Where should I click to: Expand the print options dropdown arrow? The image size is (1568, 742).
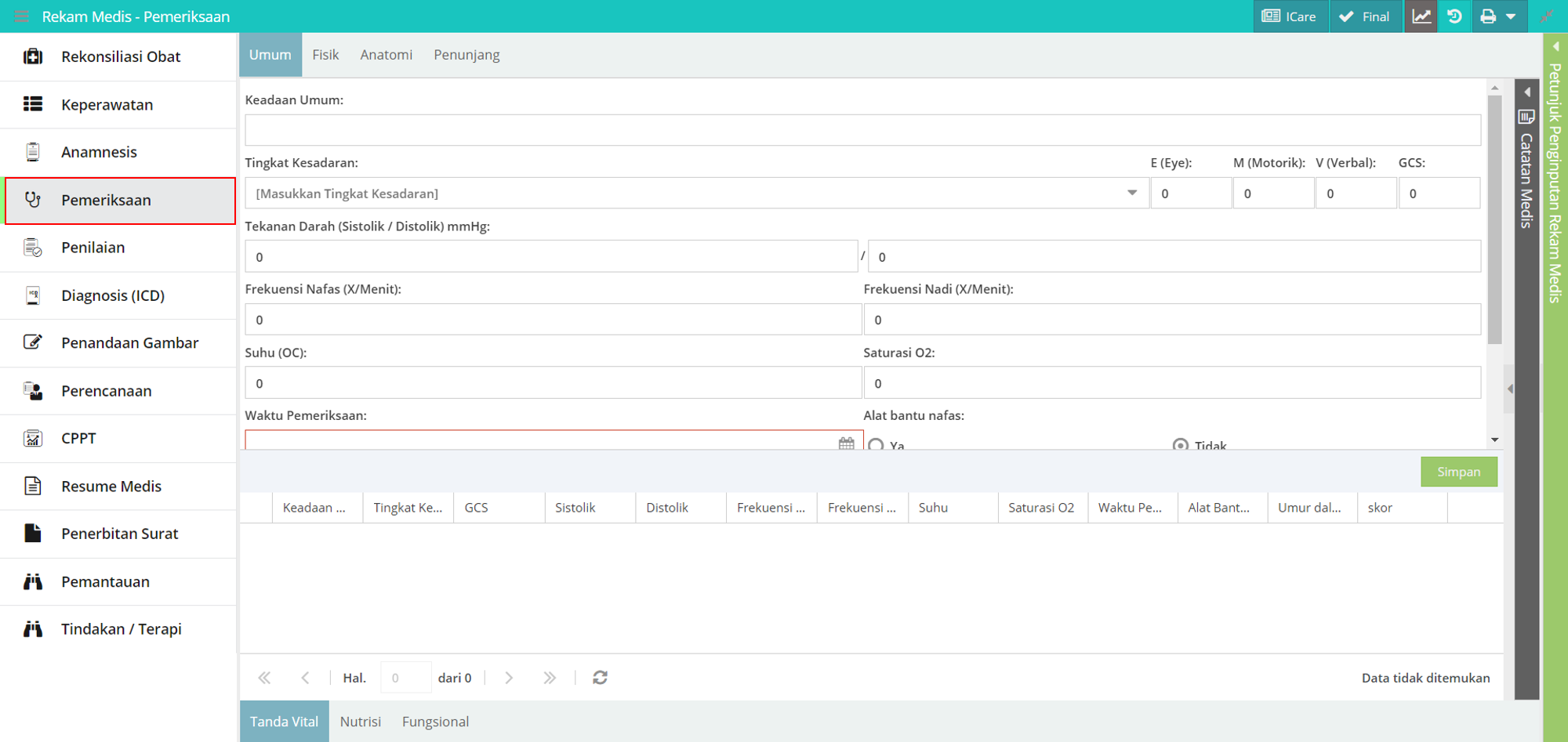point(1511,16)
